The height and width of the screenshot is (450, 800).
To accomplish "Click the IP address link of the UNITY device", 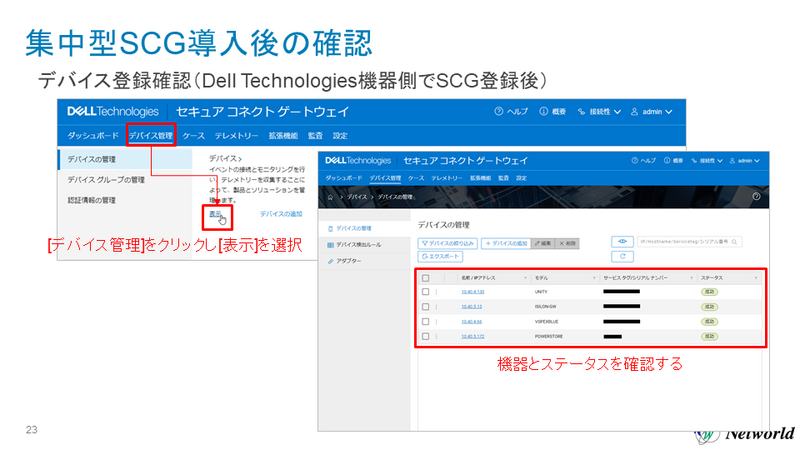I will click(472, 292).
